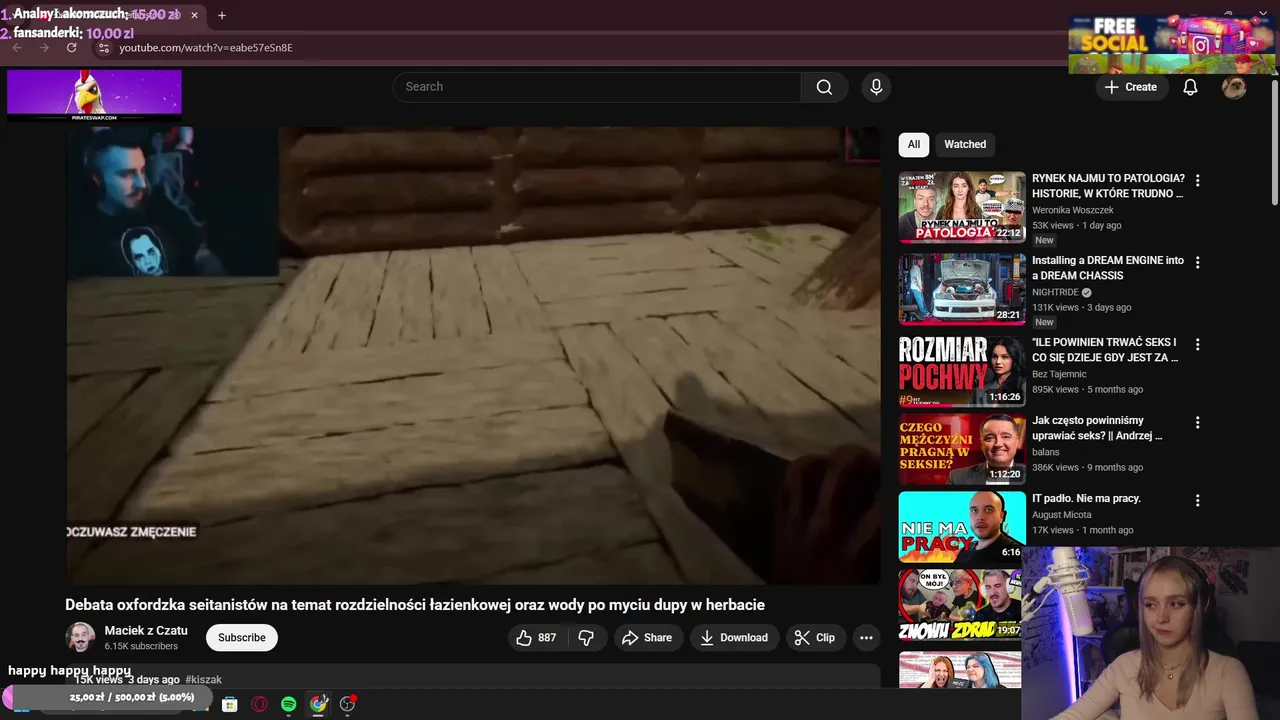Open the Maciek z Czatu channel name
The image size is (1280, 720).
(146, 631)
